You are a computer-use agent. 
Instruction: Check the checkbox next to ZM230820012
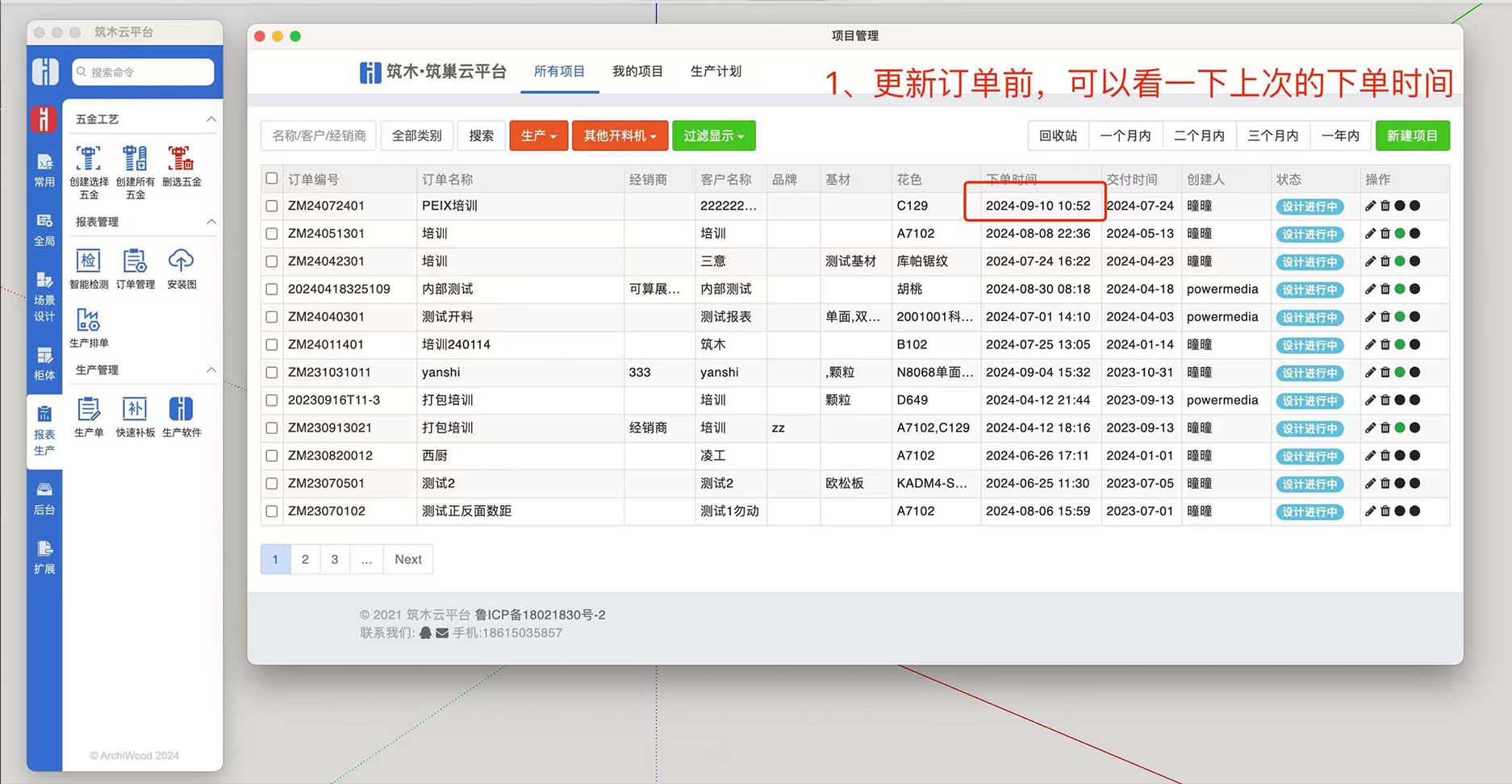tap(272, 456)
